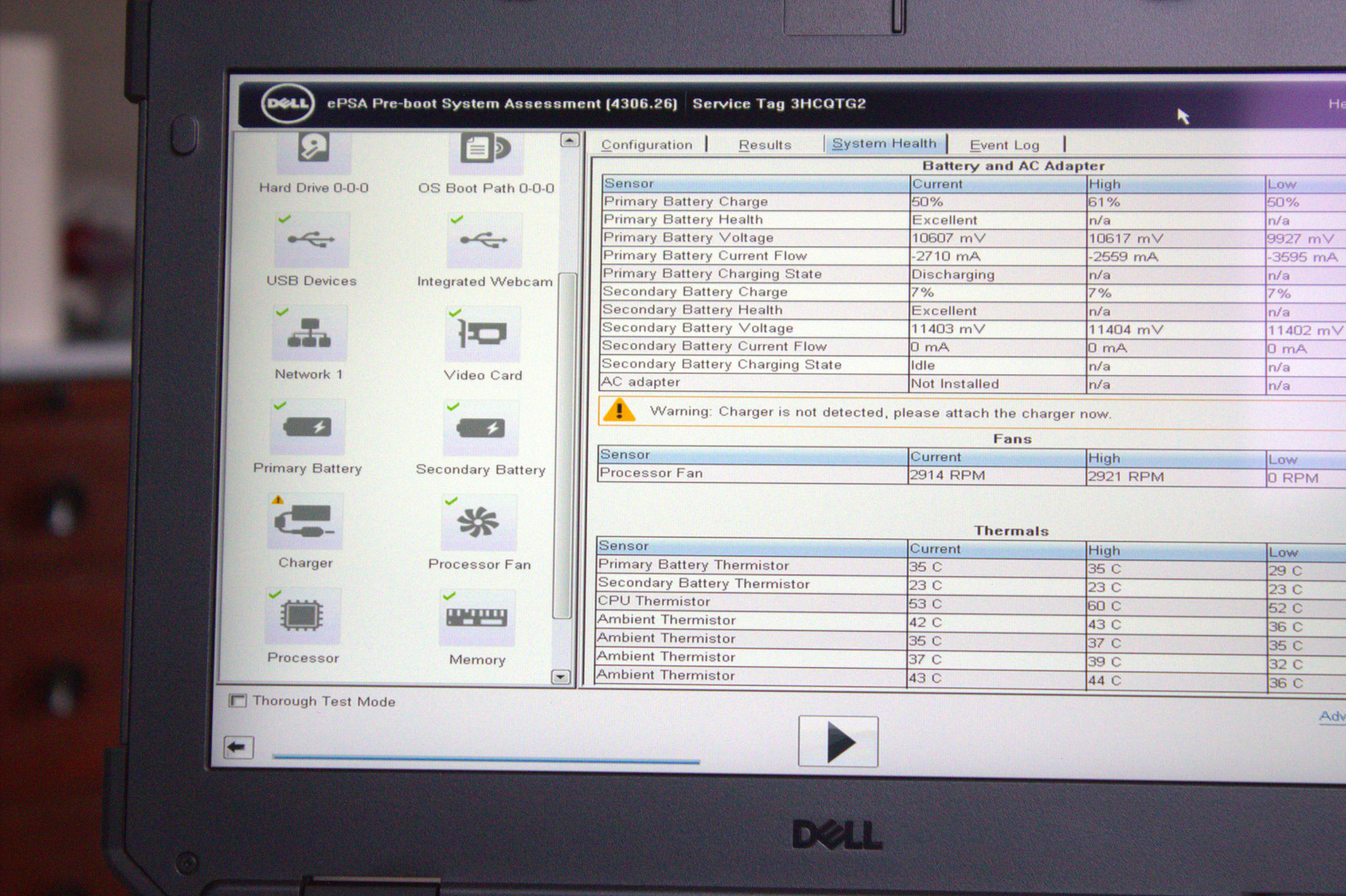Click the Fans section heading

pyautogui.click(x=1012, y=438)
